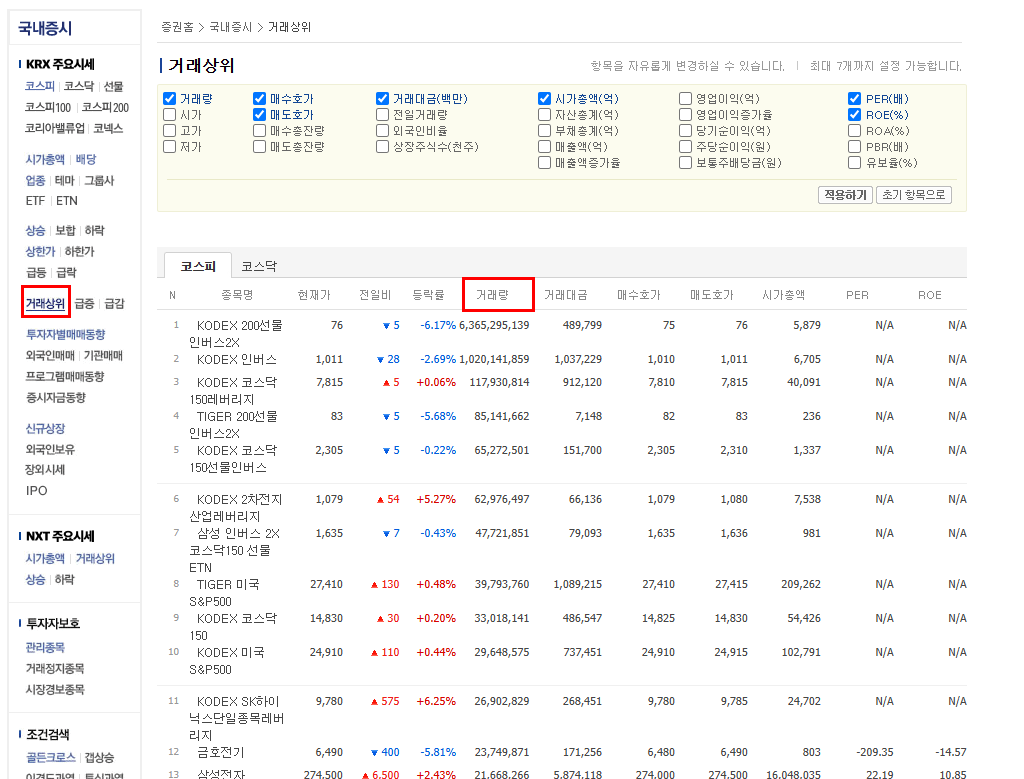Open the 프로그램매매동향 link
Viewport: 1024px width, 779px height.
coord(65,377)
